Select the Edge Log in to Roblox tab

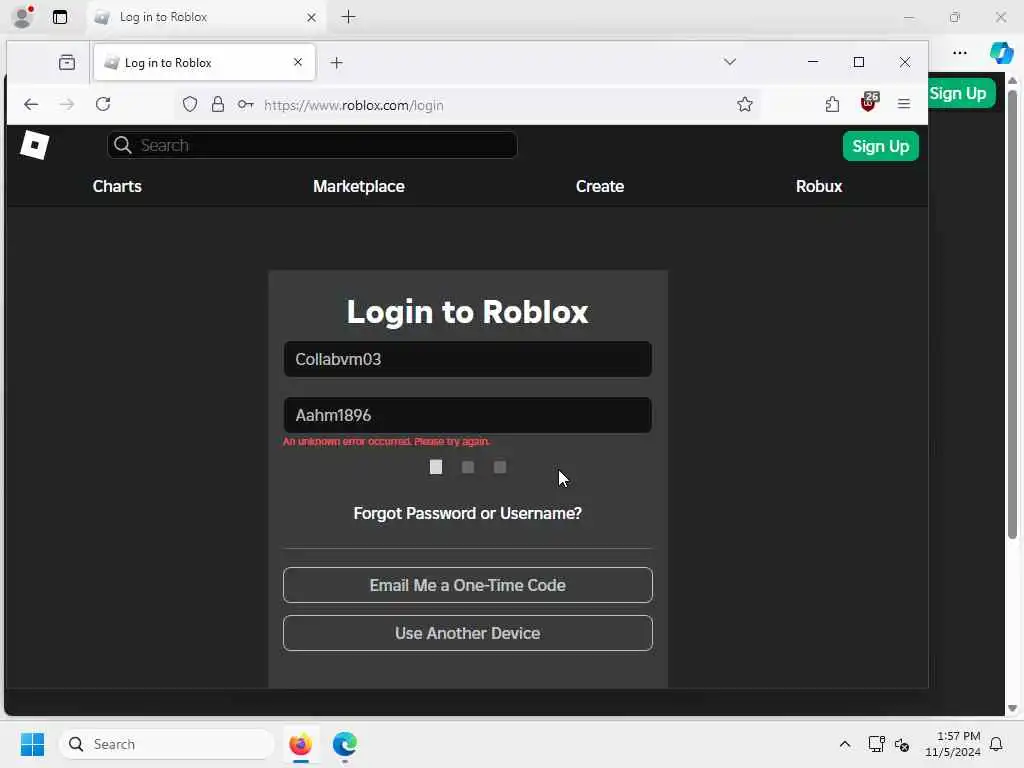(x=206, y=17)
